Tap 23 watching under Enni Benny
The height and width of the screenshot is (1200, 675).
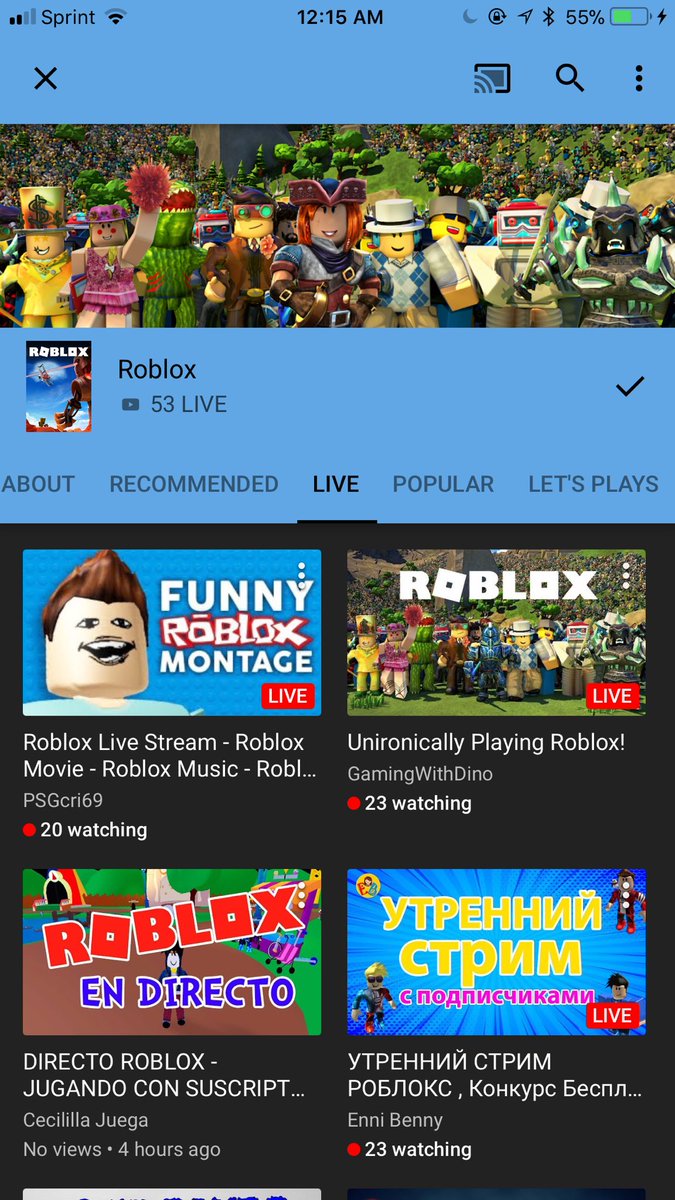pos(409,1149)
